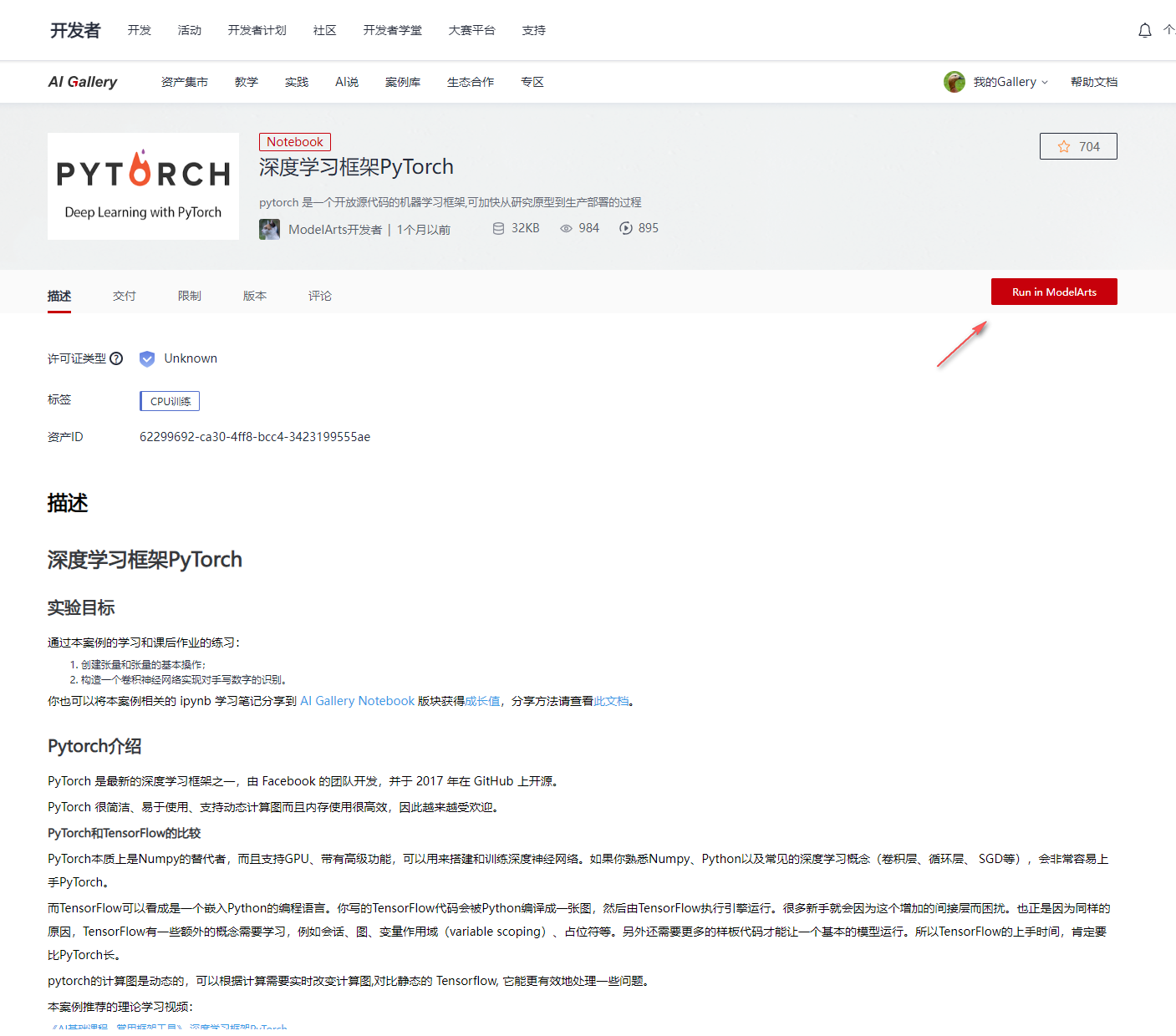The height and width of the screenshot is (1036, 1176).
Task: Click the user avatar beside 我的Gallery
Action: pos(955,82)
